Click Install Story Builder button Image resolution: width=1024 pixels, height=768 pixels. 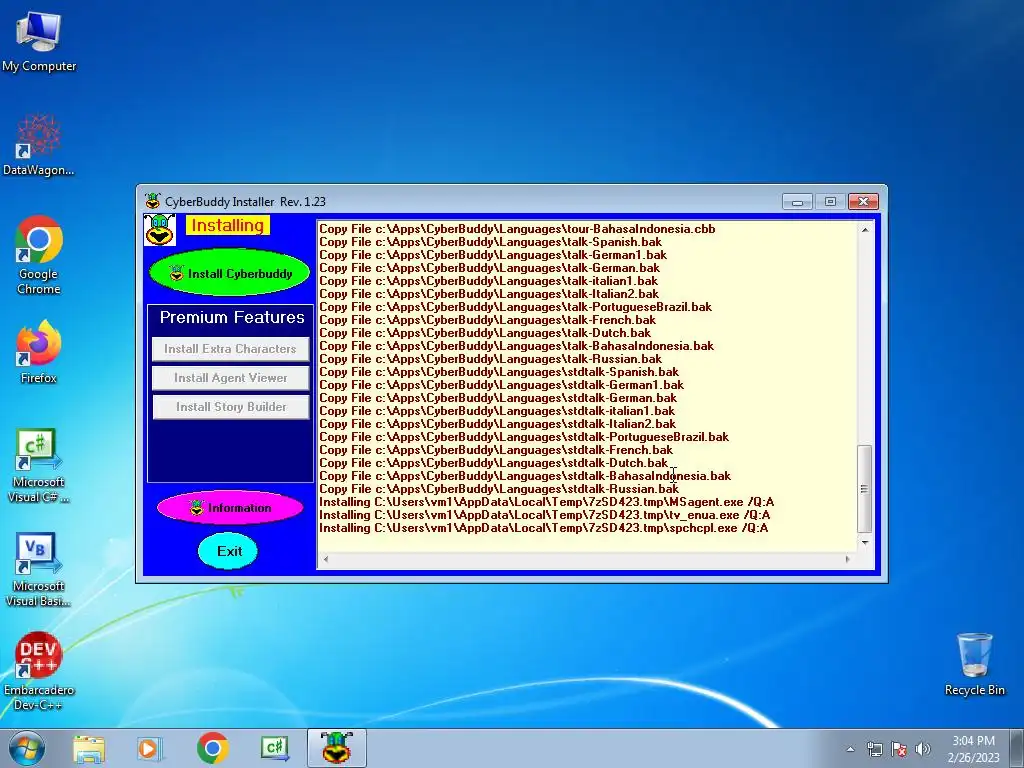(x=231, y=406)
